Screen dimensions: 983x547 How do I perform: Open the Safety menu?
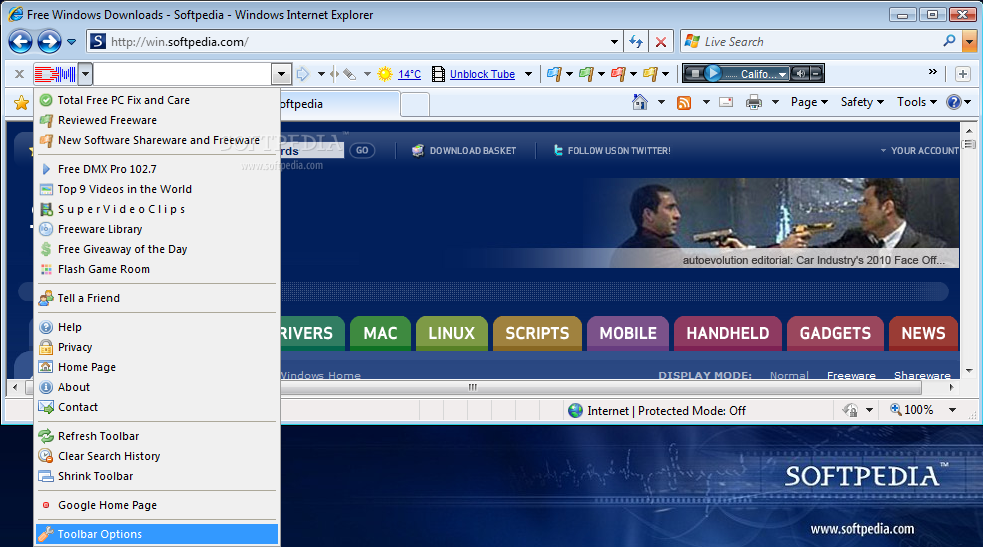(x=862, y=102)
